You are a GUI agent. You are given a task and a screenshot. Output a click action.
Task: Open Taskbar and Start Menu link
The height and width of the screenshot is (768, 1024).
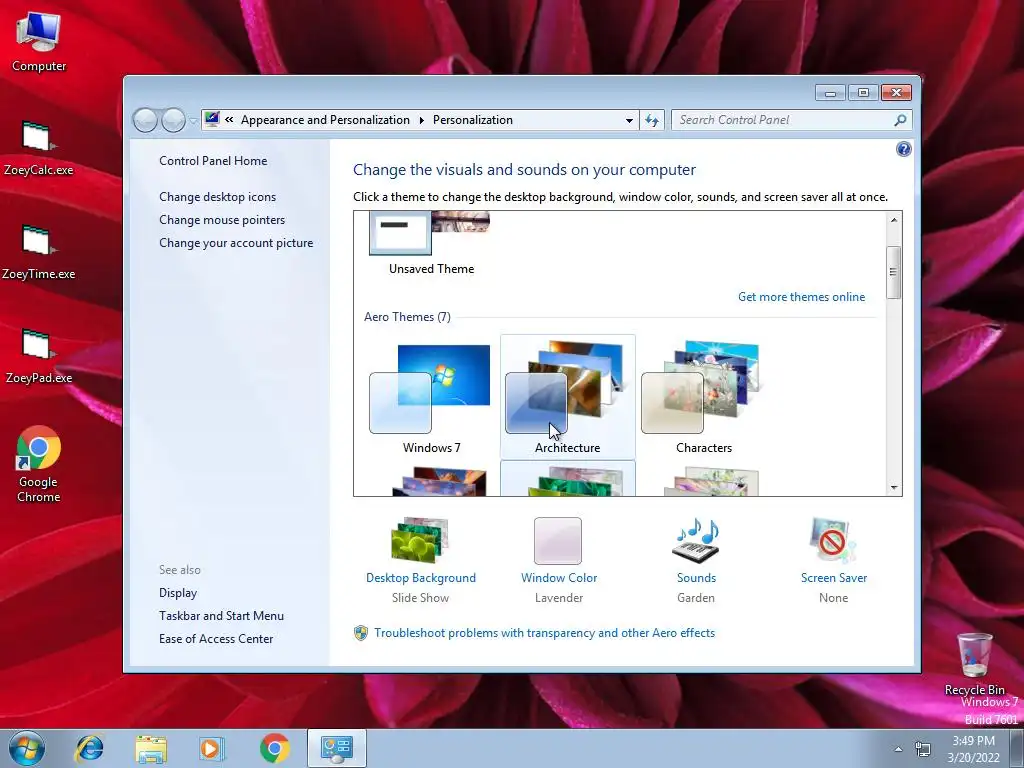click(x=221, y=615)
